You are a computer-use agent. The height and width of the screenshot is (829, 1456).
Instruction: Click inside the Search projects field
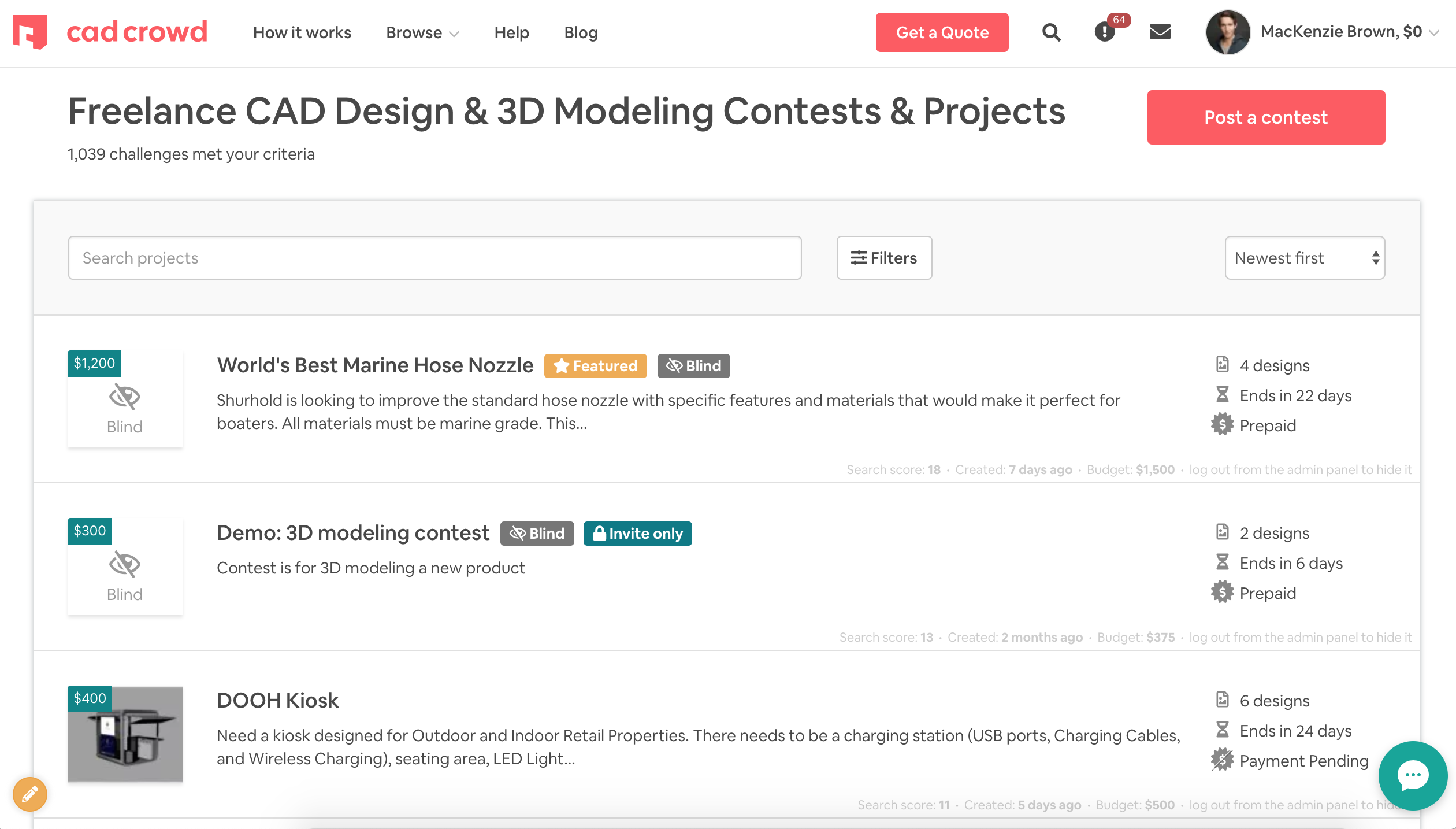[x=434, y=258]
